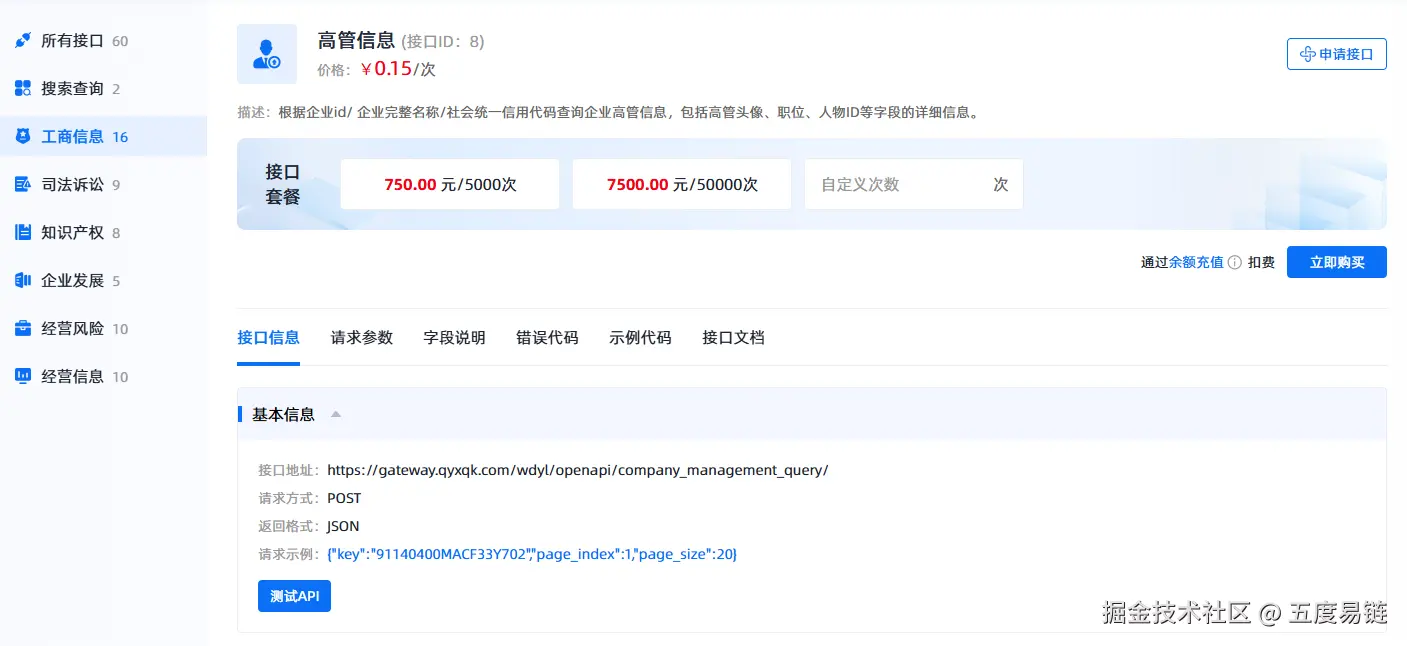The width and height of the screenshot is (1407, 646).
Task: Click the 测试API button
Action: [294, 596]
